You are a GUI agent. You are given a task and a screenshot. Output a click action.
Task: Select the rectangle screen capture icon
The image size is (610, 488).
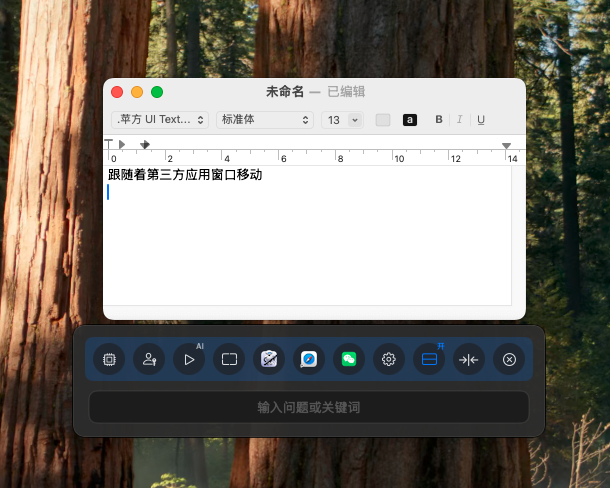[229, 359]
